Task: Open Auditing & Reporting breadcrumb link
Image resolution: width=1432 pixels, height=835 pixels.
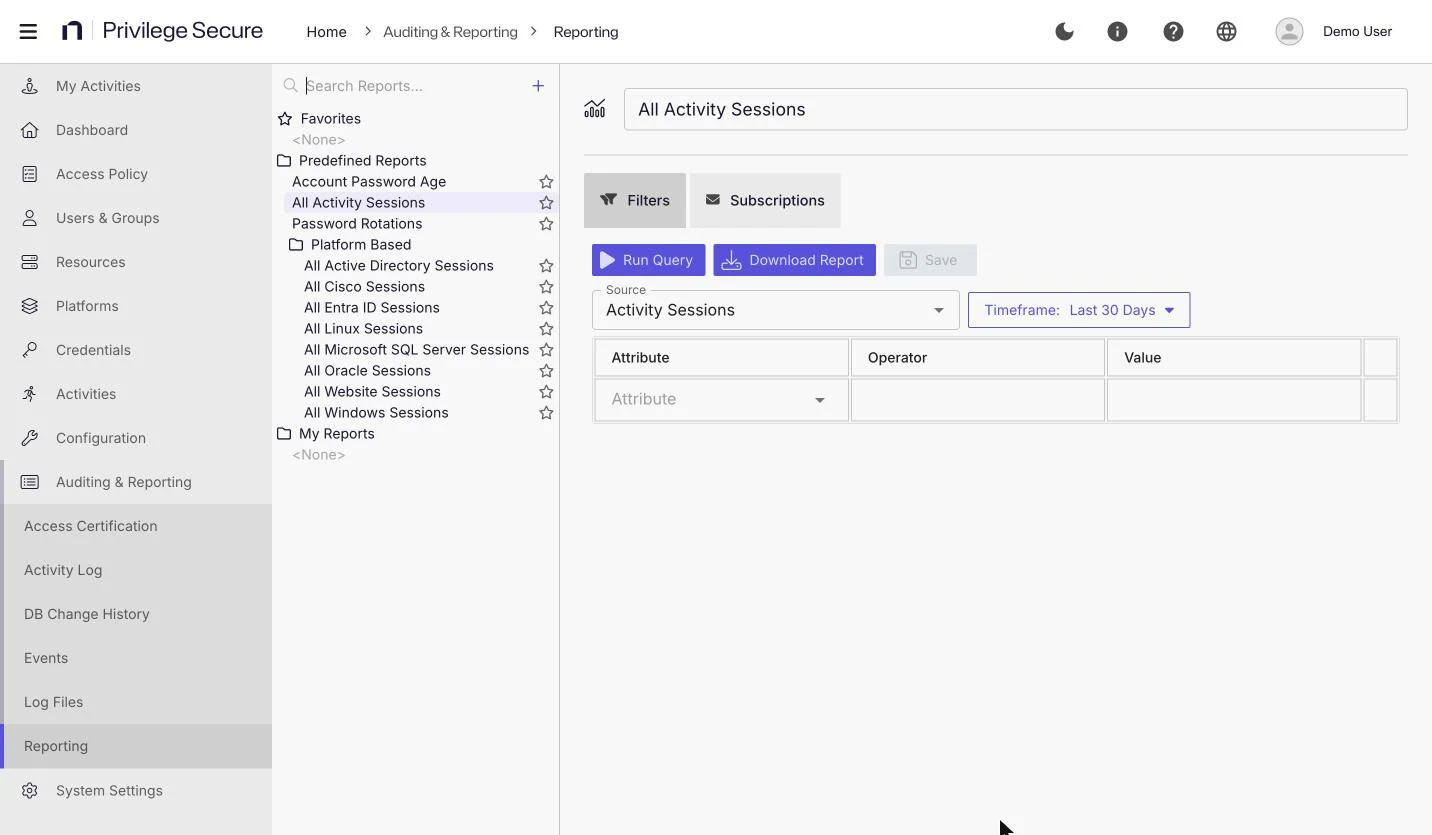Action: point(450,32)
